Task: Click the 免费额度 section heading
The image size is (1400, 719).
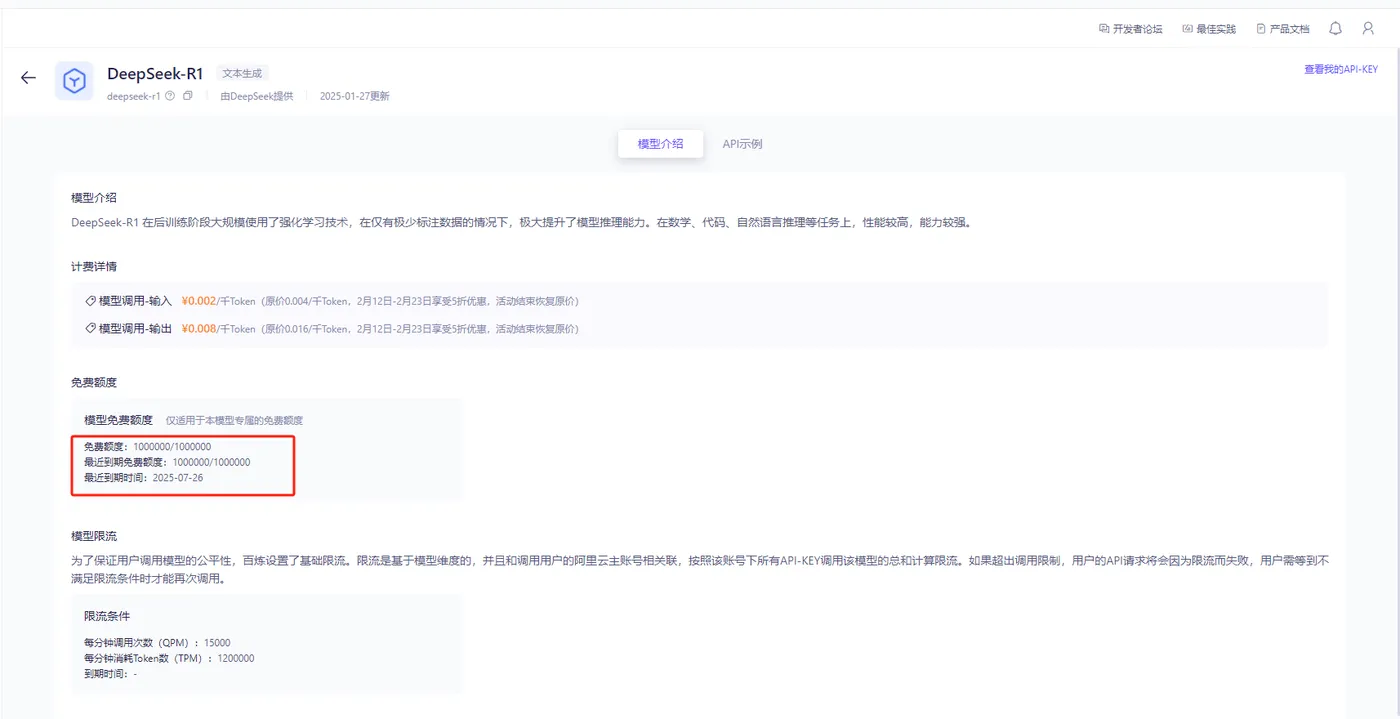Action: tap(94, 383)
